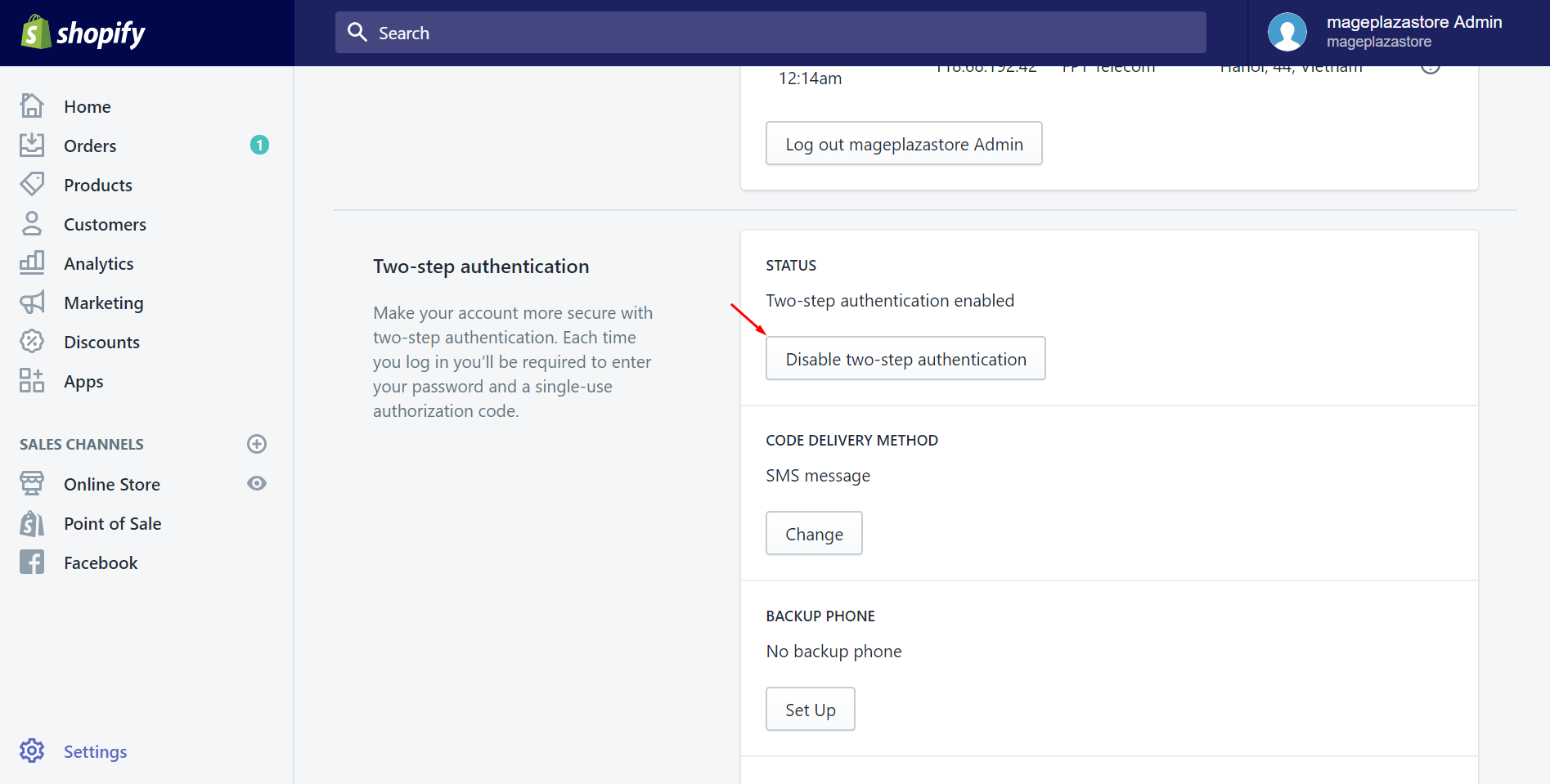Click the No backup phone text
Screen dimensions: 1550x784
833,652
